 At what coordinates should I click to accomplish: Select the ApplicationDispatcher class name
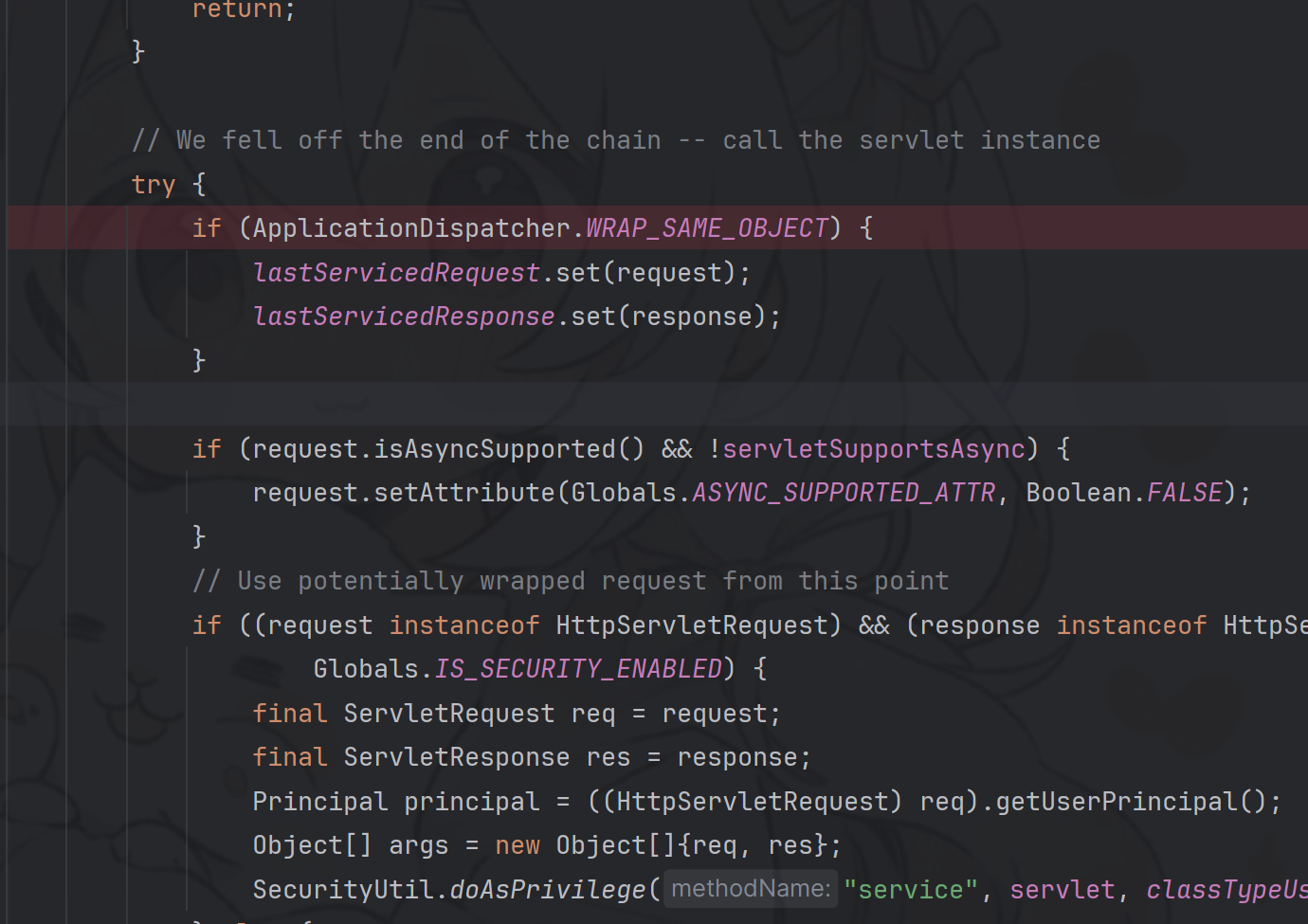[411, 228]
